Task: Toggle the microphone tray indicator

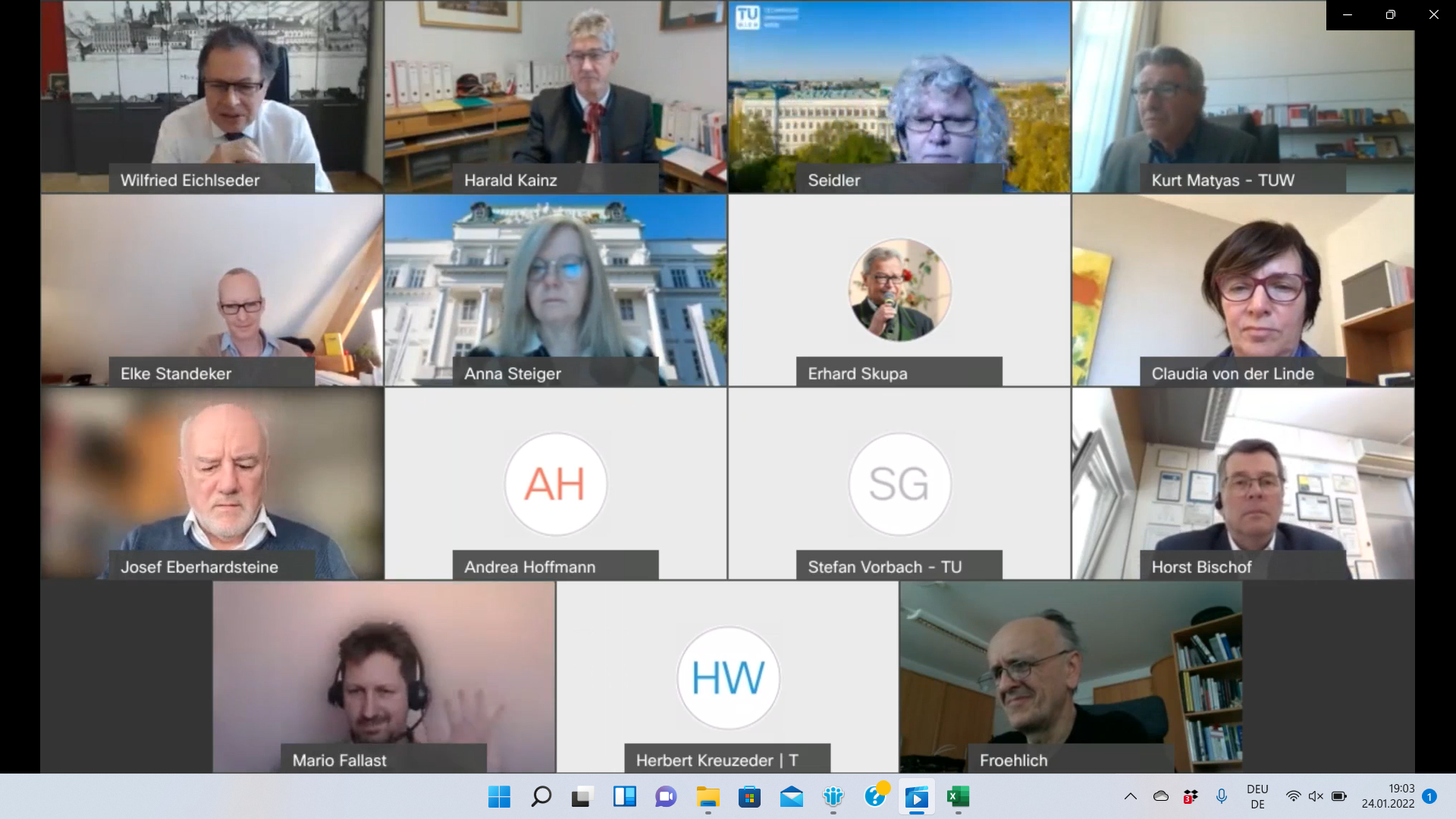Action: tap(1221, 796)
